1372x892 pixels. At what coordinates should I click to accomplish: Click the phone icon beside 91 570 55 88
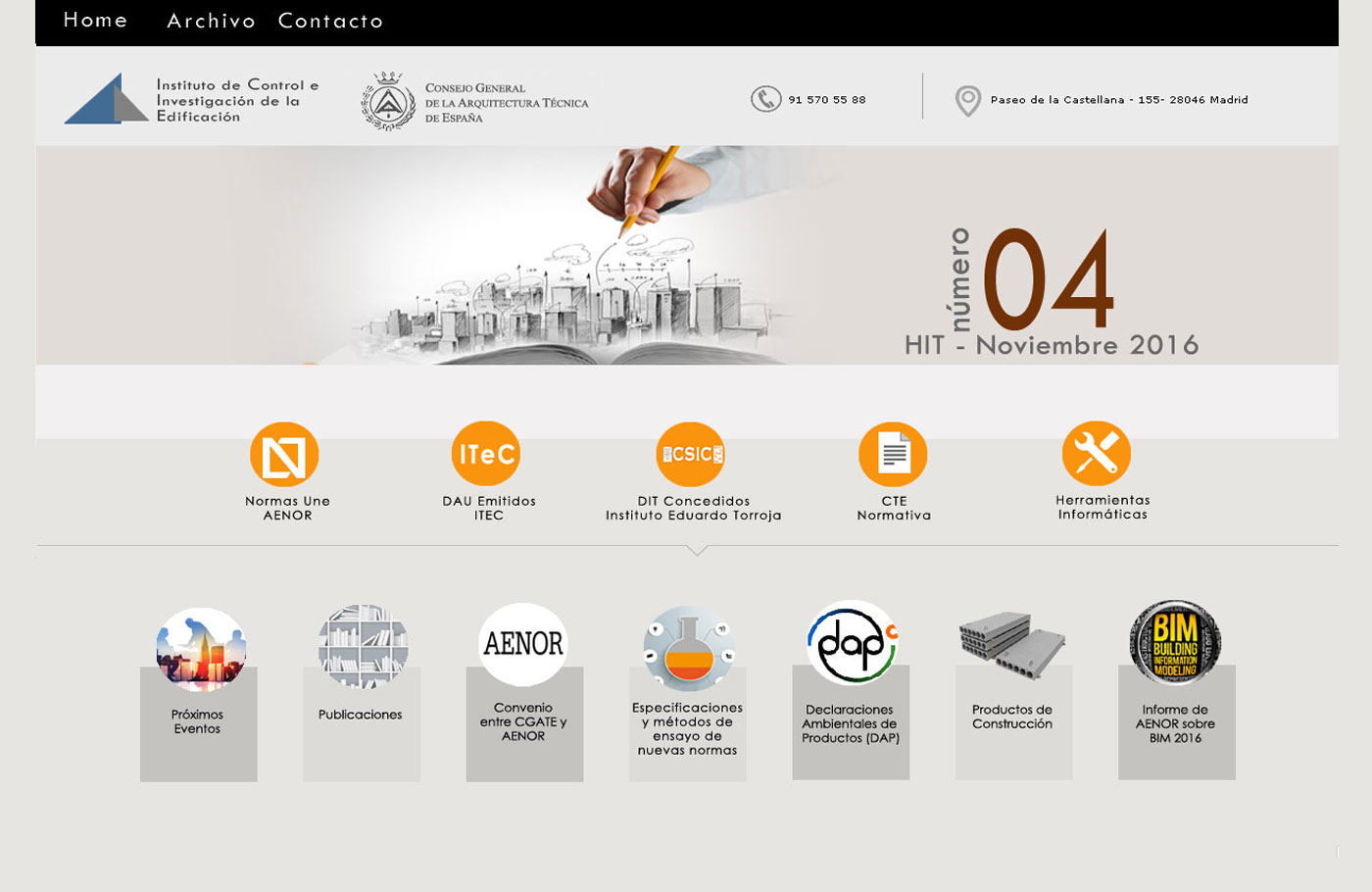[765, 99]
